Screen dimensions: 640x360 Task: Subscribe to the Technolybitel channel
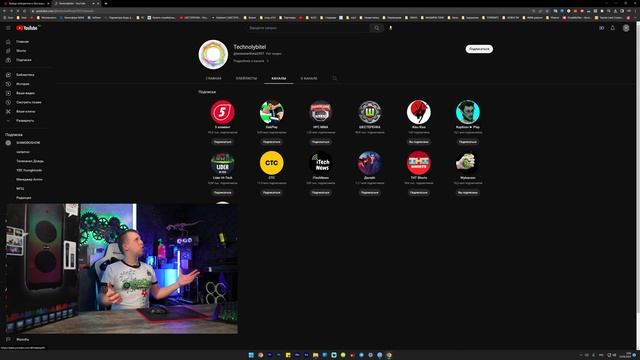point(479,49)
